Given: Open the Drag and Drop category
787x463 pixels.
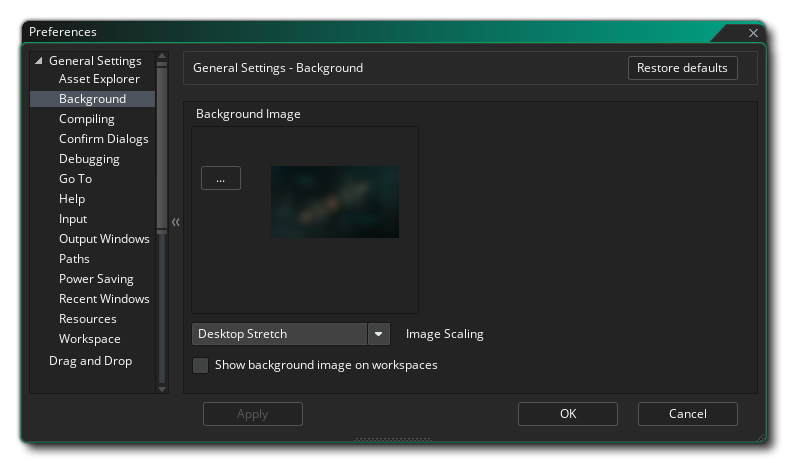Looking at the screenshot, I should pos(90,361).
